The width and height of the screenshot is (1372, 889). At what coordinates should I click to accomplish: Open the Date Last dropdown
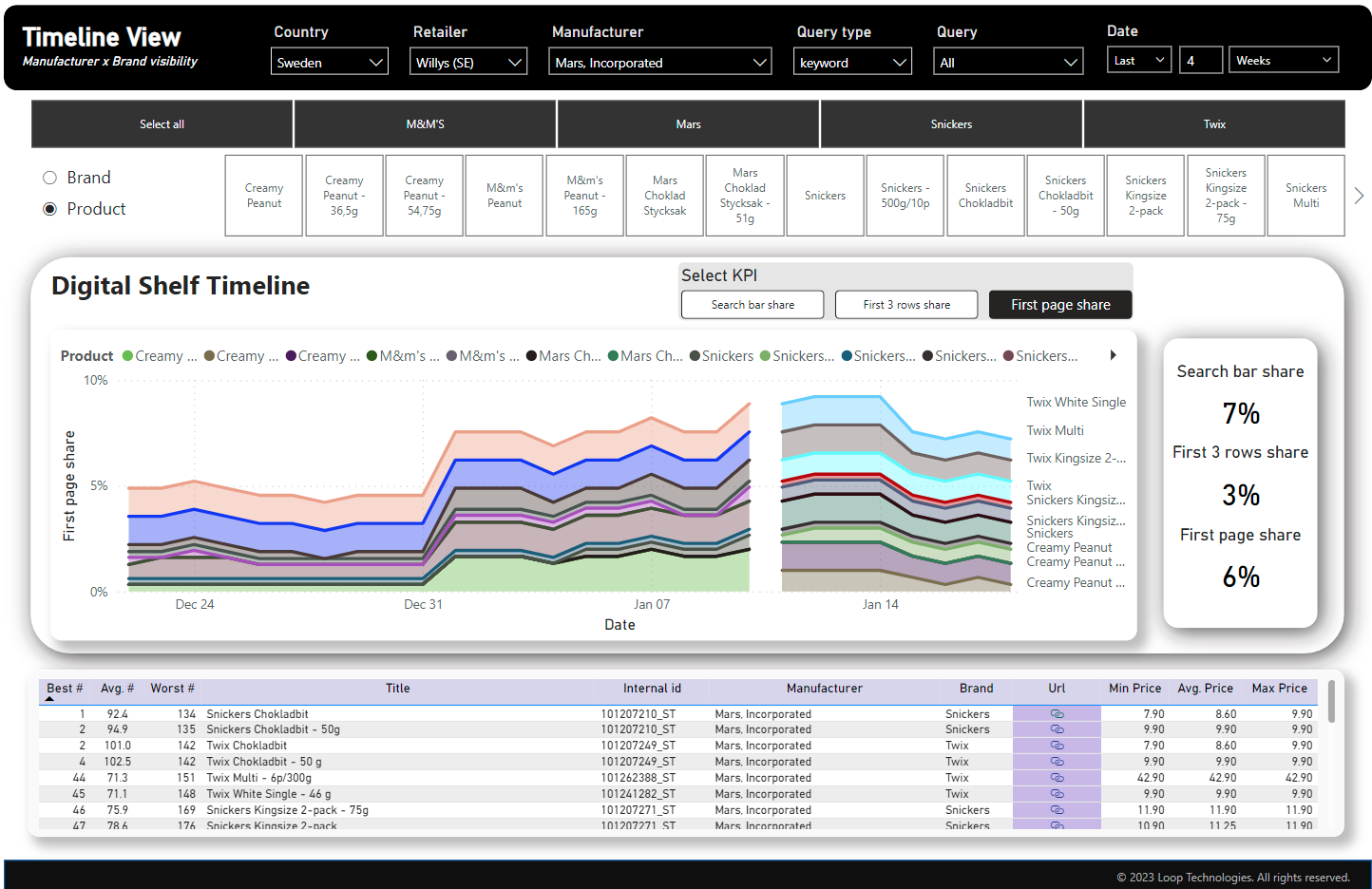1139,60
